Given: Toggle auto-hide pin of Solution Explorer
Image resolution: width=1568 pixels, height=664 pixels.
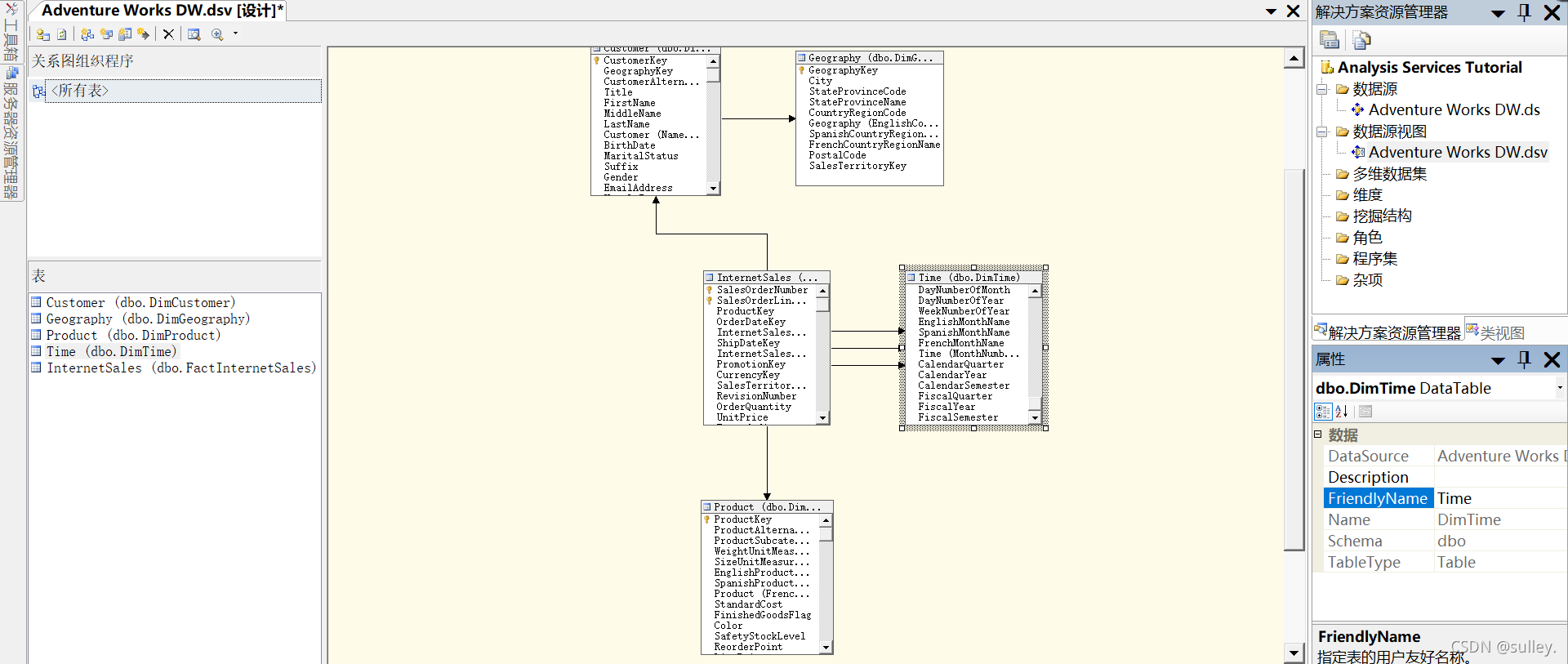Looking at the screenshot, I should pyautogui.click(x=1524, y=12).
